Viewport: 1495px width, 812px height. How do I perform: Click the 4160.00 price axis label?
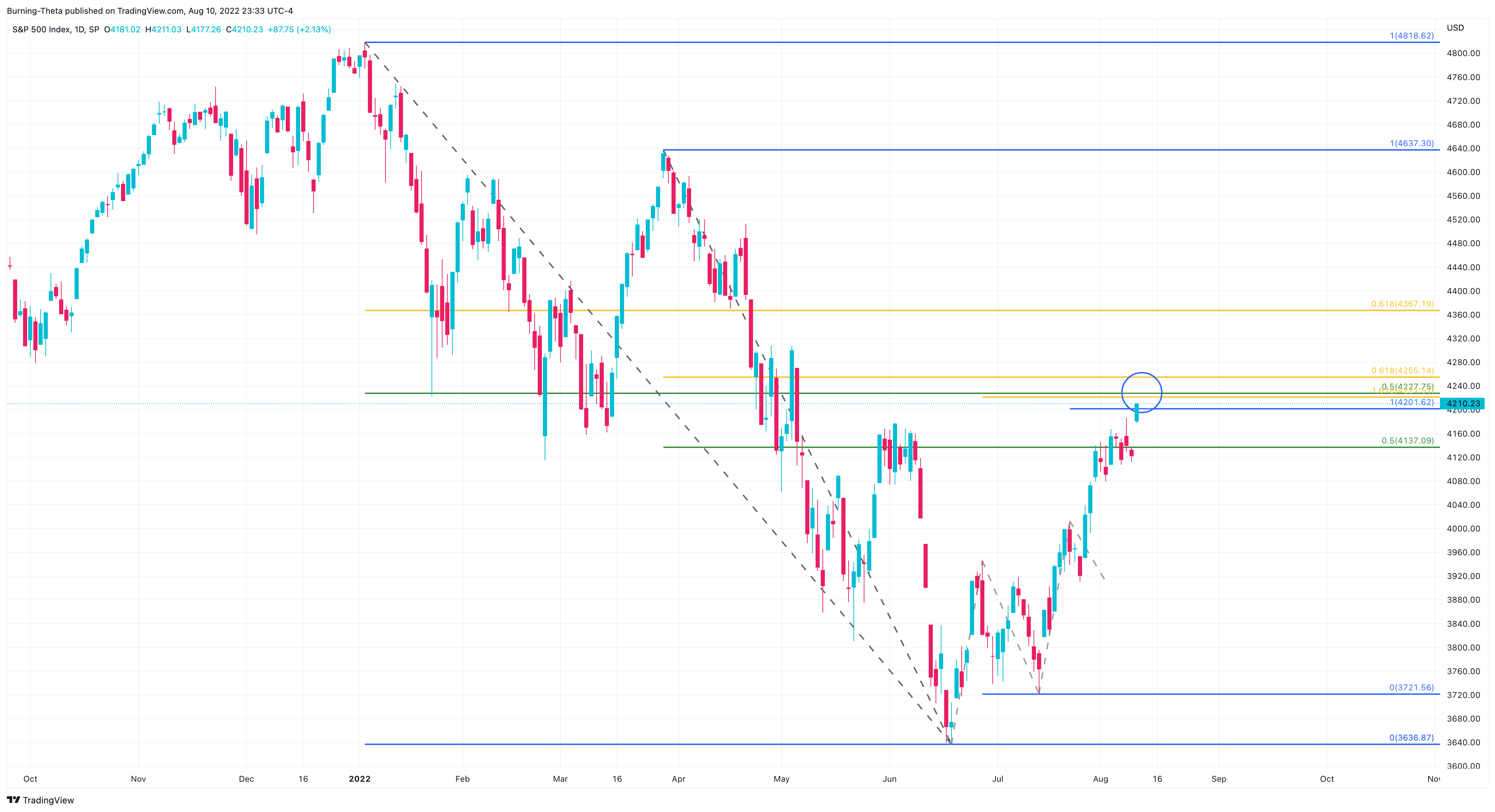(1463, 434)
